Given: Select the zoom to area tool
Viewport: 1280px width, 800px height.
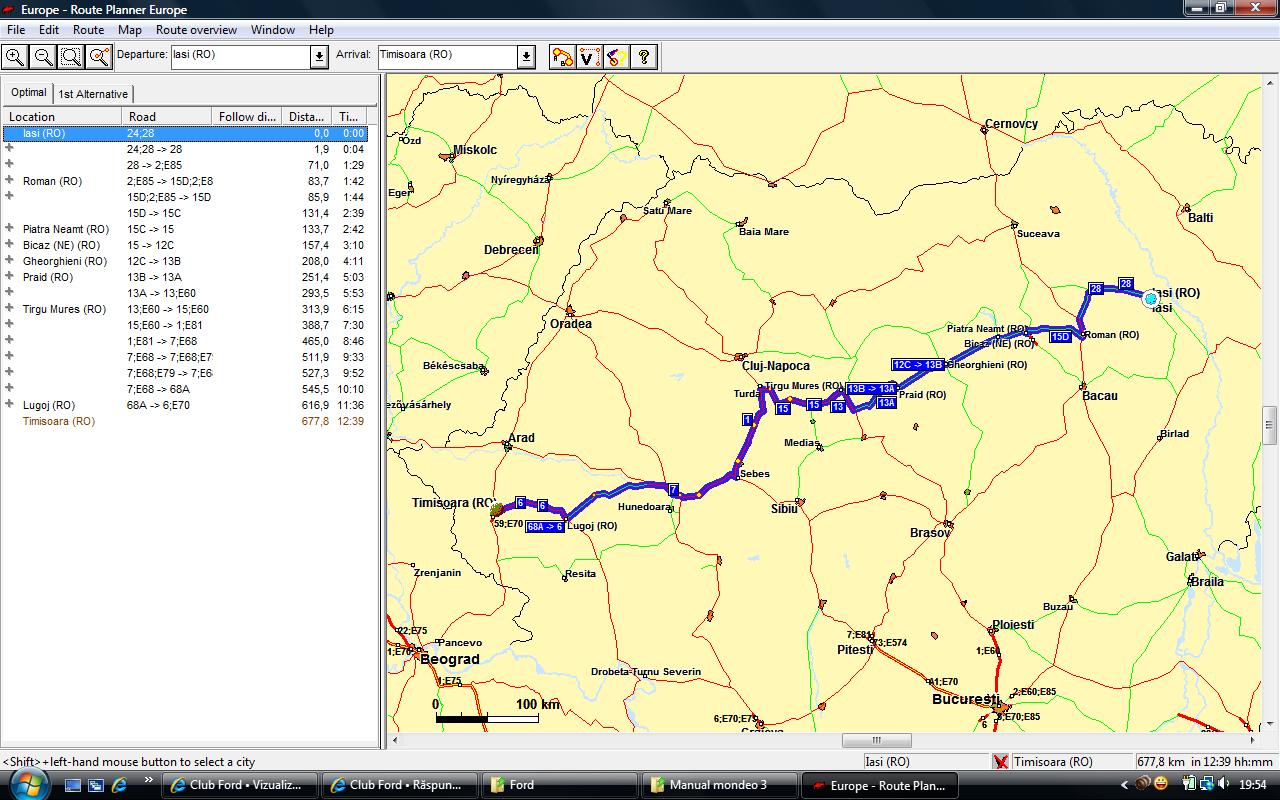Looking at the screenshot, I should [x=71, y=57].
